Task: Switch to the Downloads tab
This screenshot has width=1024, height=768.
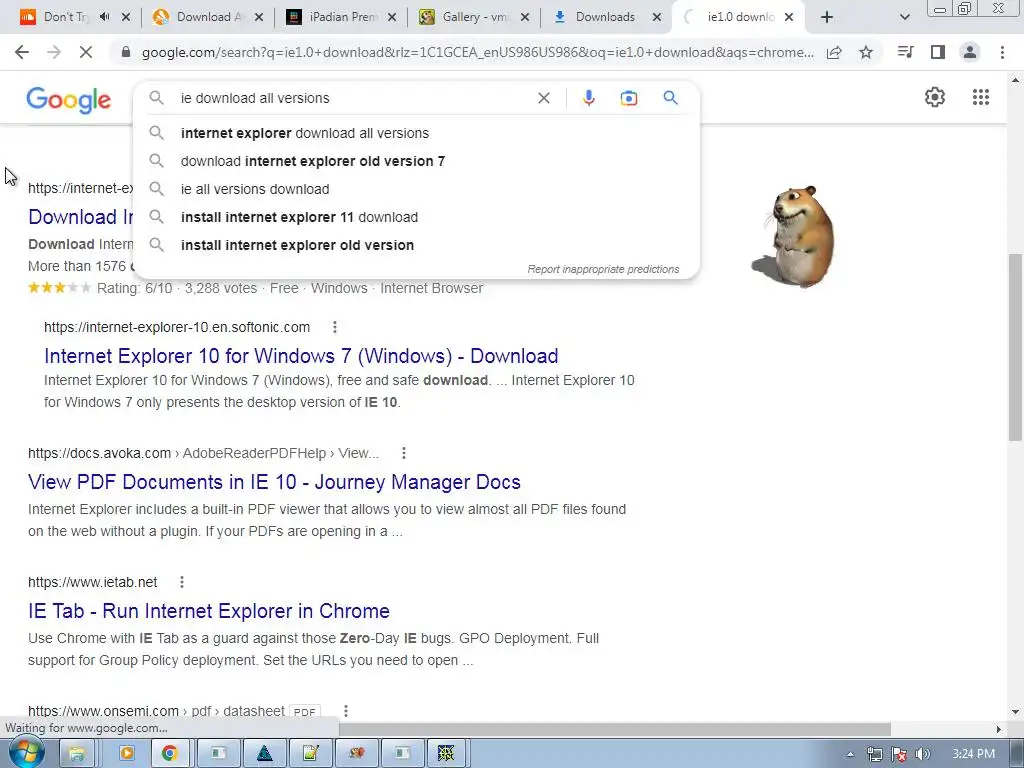Action: pyautogui.click(x=606, y=17)
